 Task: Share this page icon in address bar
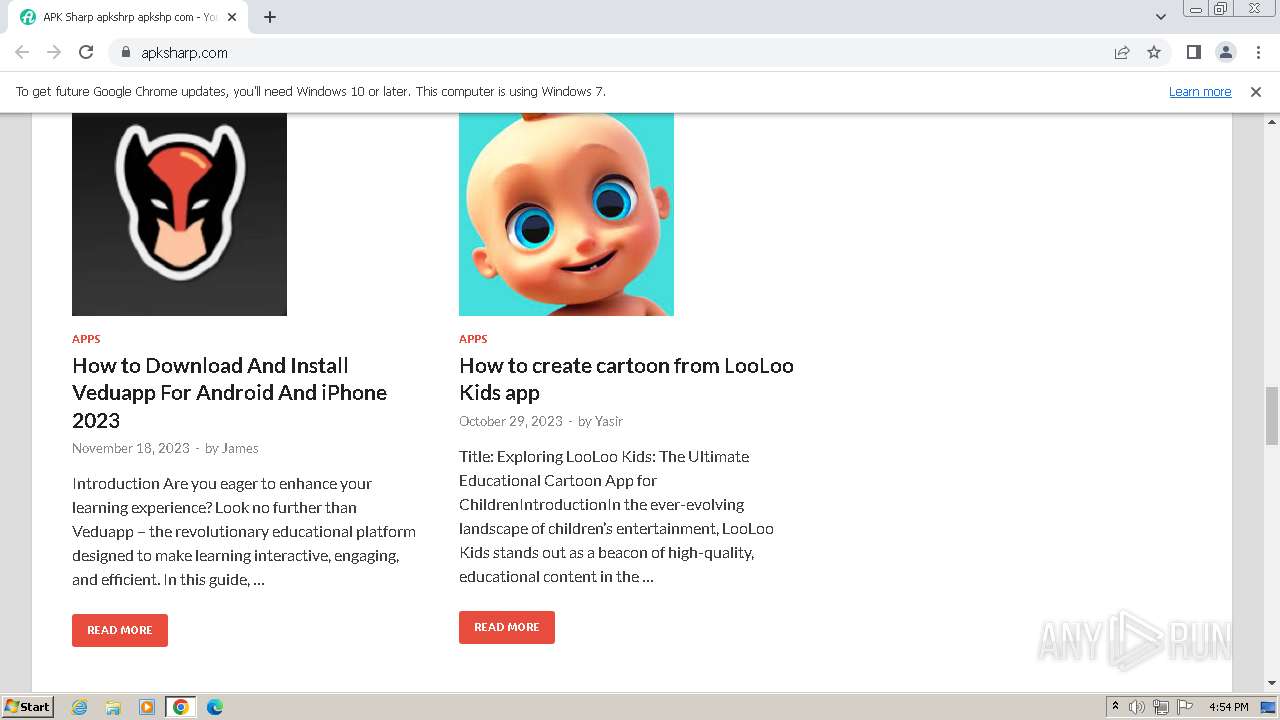(x=1122, y=52)
